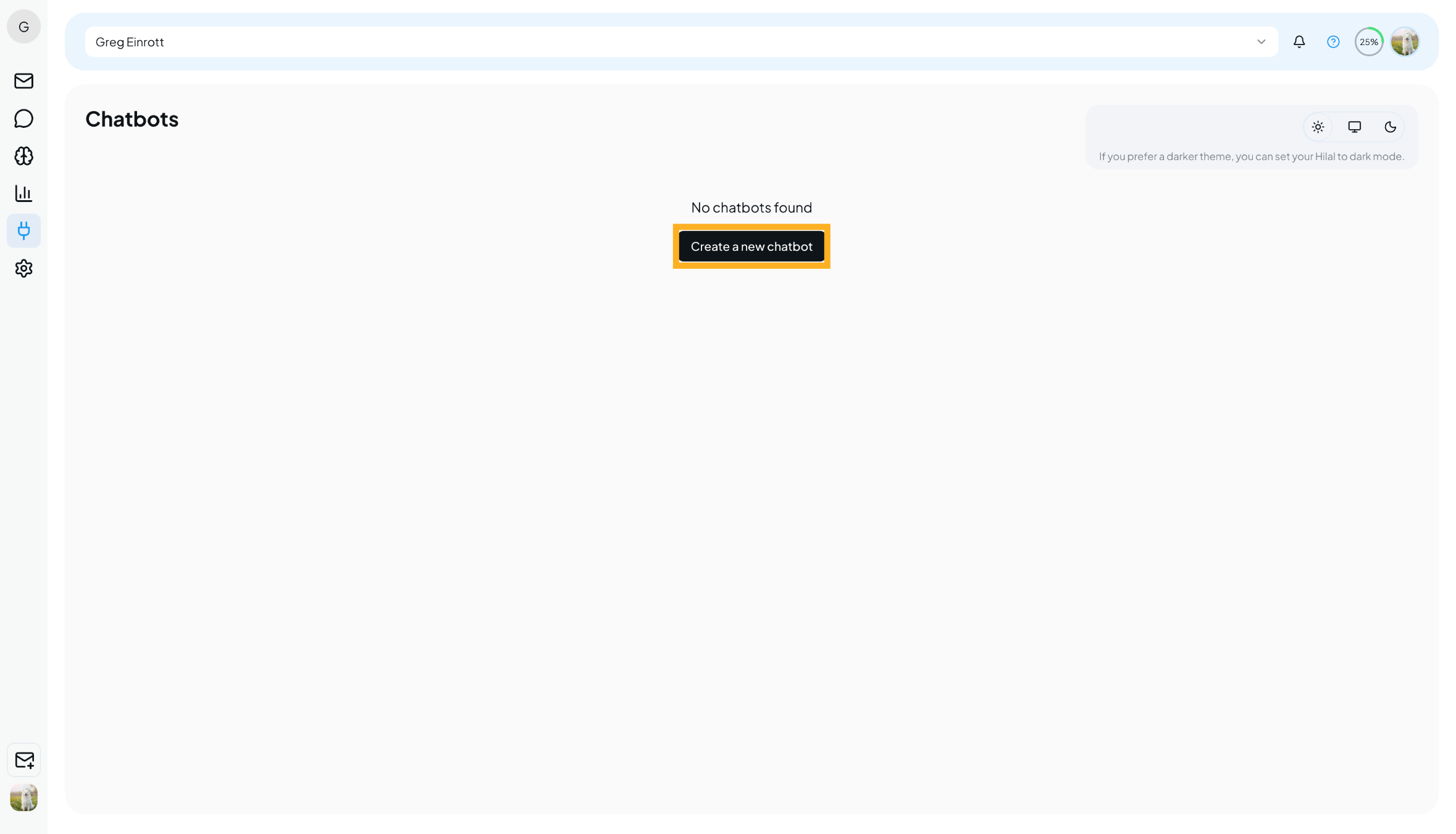The height and width of the screenshot is (834, 1456).
Task: Click the 25% progress ring indicator
Action: 1368,41
